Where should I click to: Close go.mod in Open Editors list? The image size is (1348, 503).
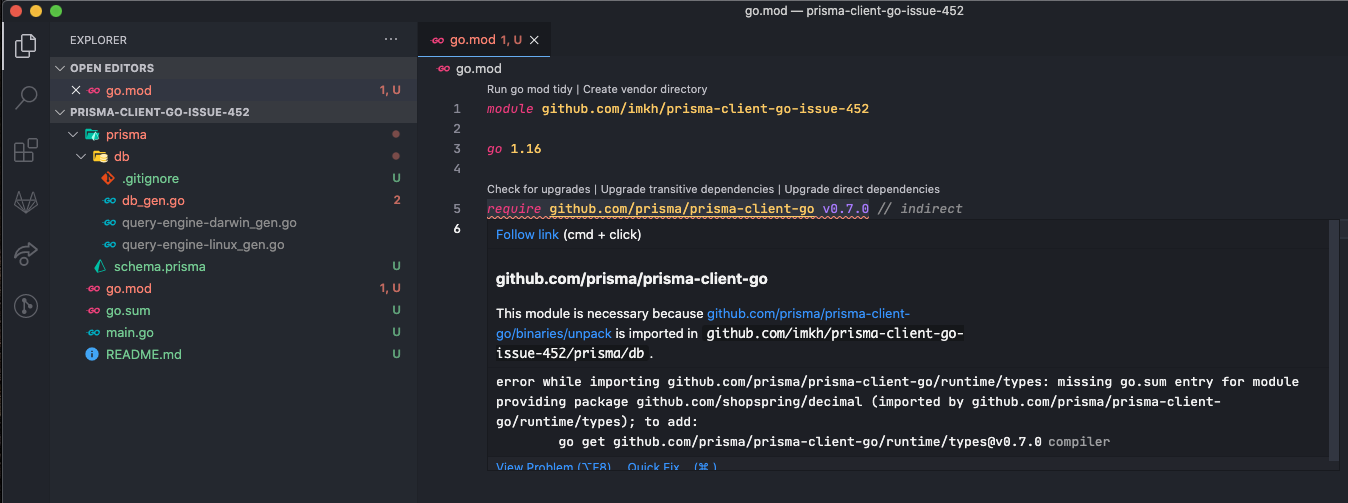pos(76,90)
